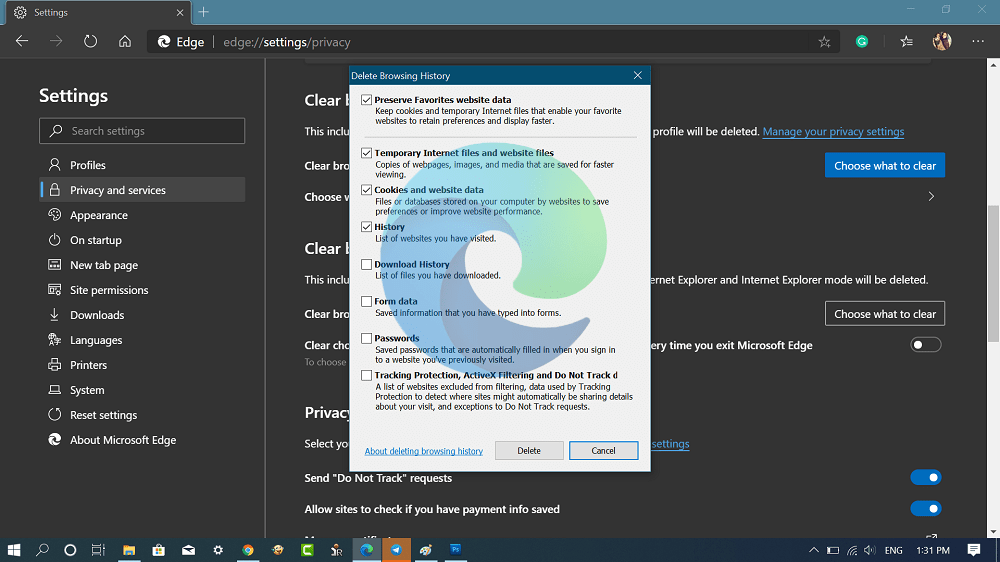This screenshot has width=1000, height=562.
Task: Check the Form data checkbox
Action: coord(366,301)
